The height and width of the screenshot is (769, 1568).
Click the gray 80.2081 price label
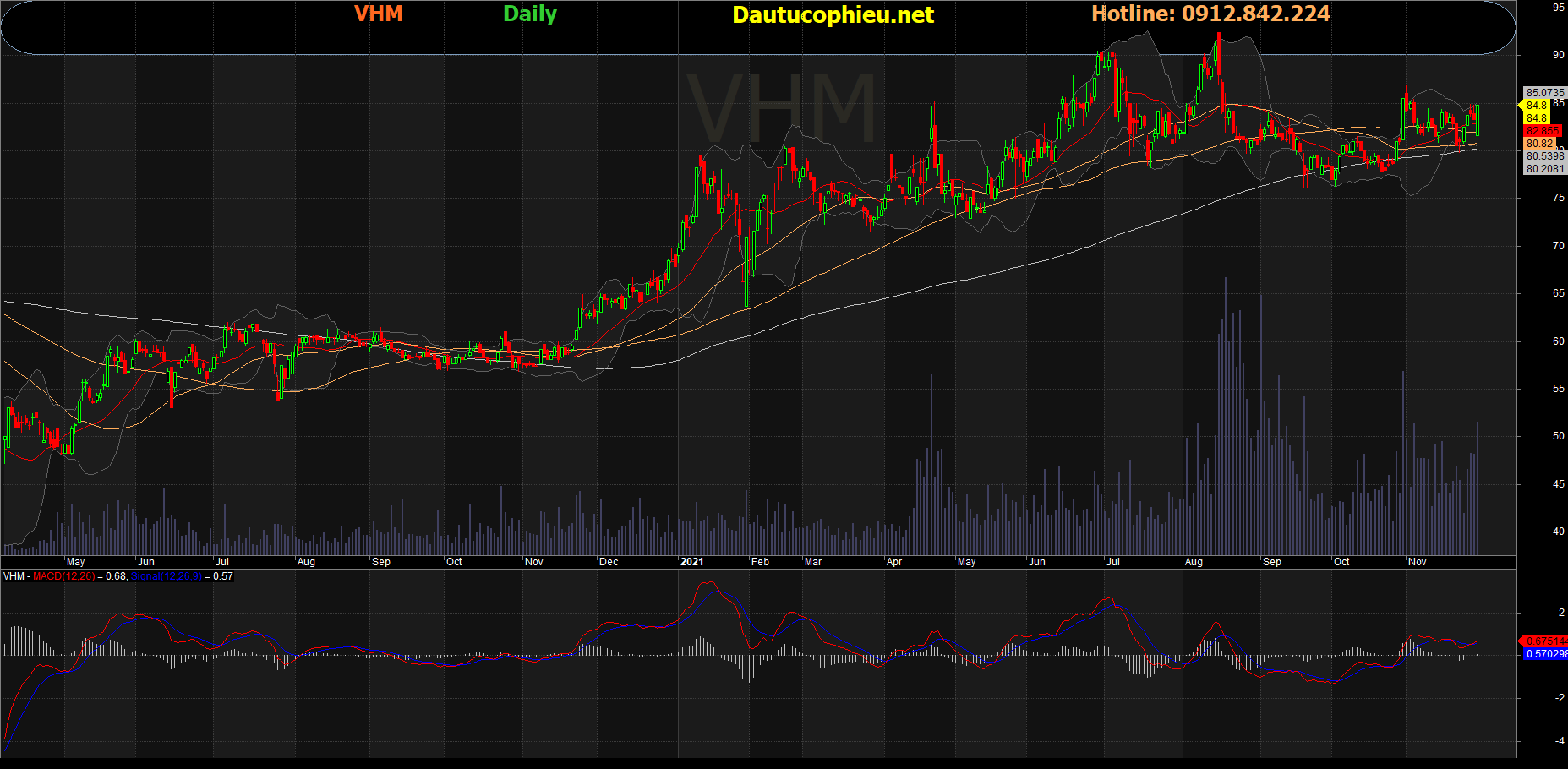[x=1544, y=169]
